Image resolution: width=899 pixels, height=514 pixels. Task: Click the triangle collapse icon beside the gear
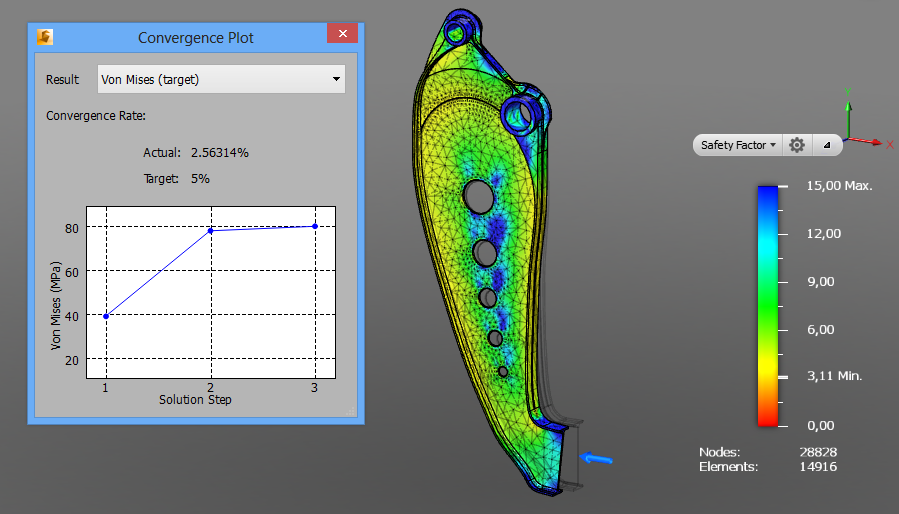coord(827,145)
